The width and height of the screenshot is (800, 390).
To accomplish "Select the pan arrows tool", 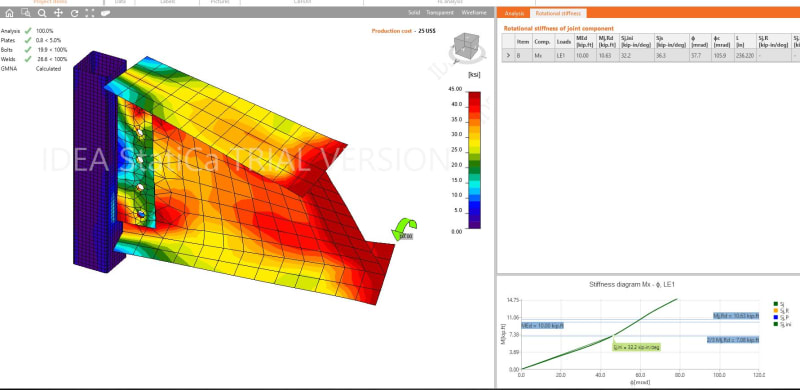I will 58,13.
